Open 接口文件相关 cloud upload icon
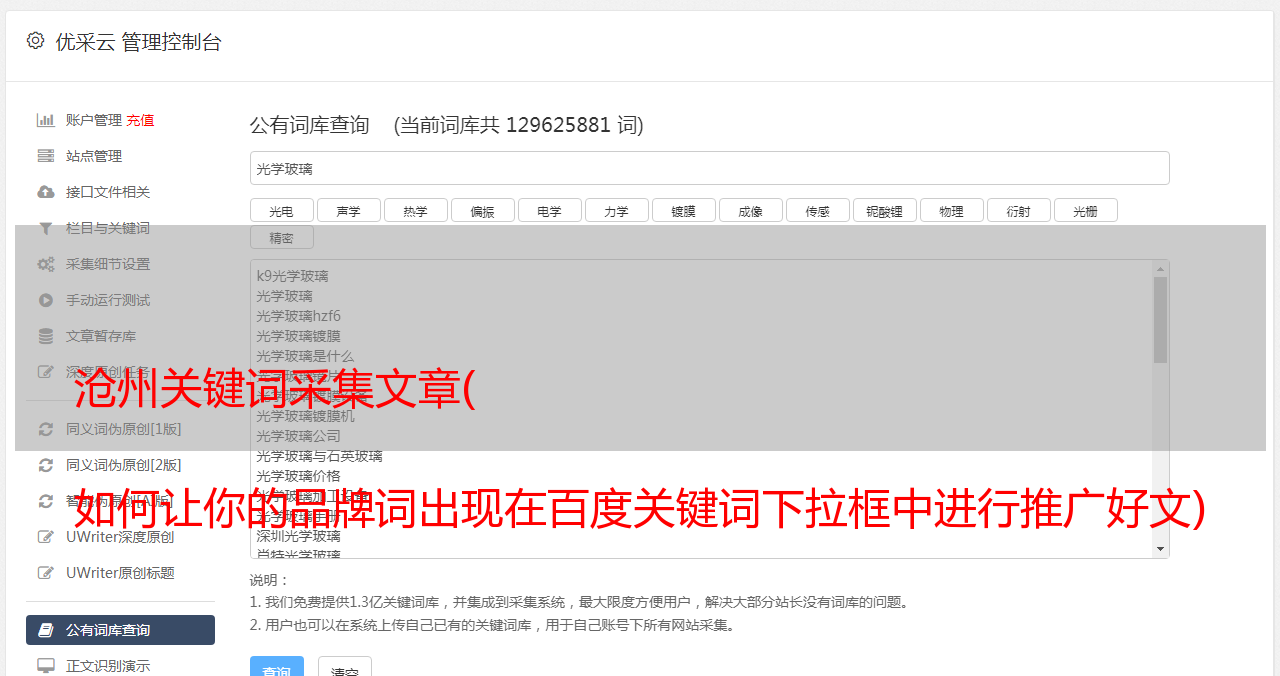Screen dimensions: 1280x676 46,192
